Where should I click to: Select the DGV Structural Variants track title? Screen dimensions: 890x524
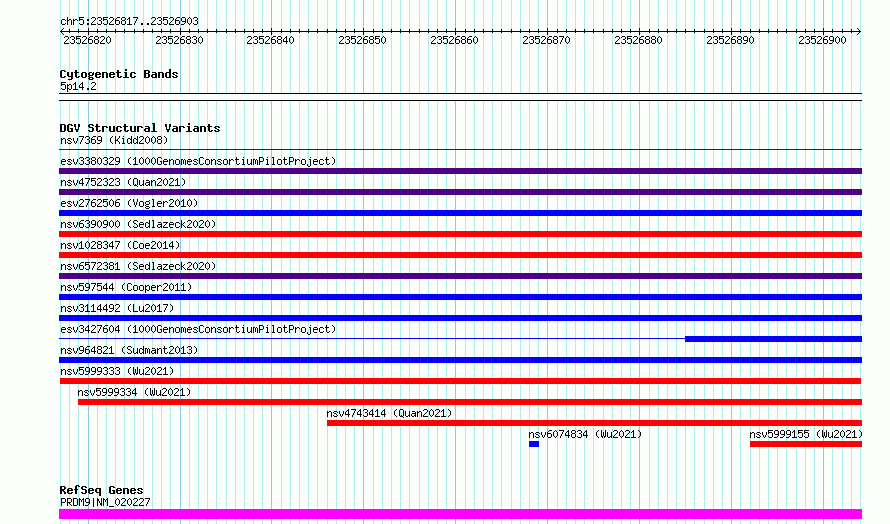click(140, 128)
